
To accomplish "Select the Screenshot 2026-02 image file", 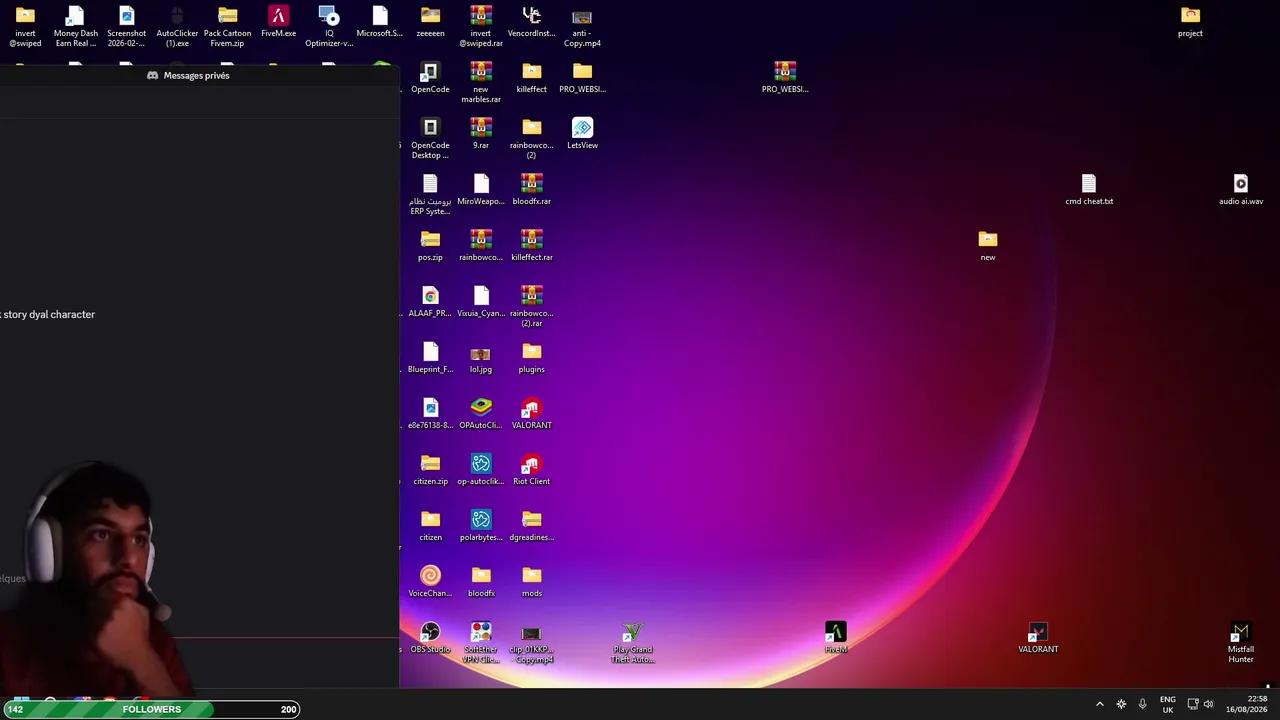I will [x=126, y=27].
